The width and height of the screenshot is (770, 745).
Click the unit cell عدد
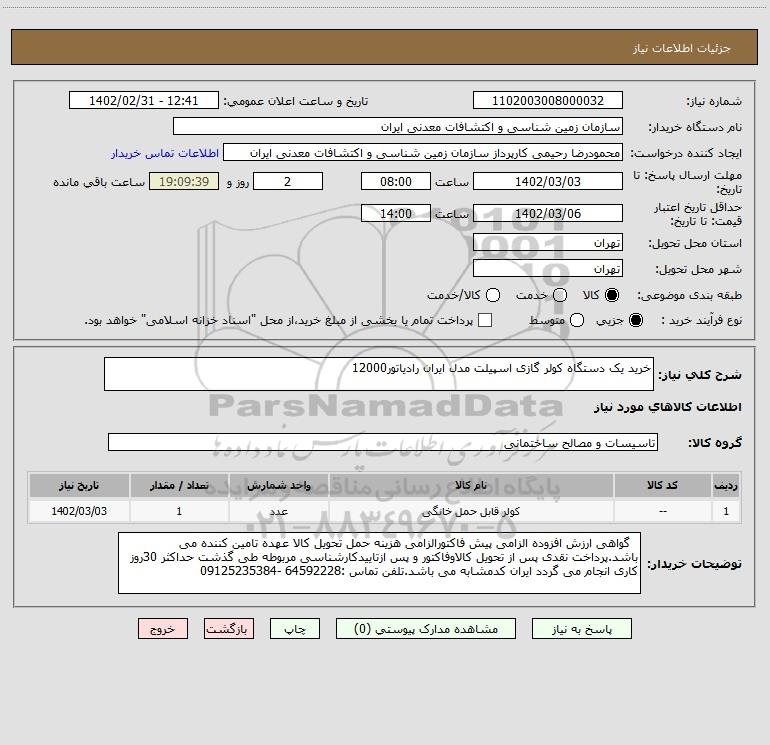coord(278,511)
